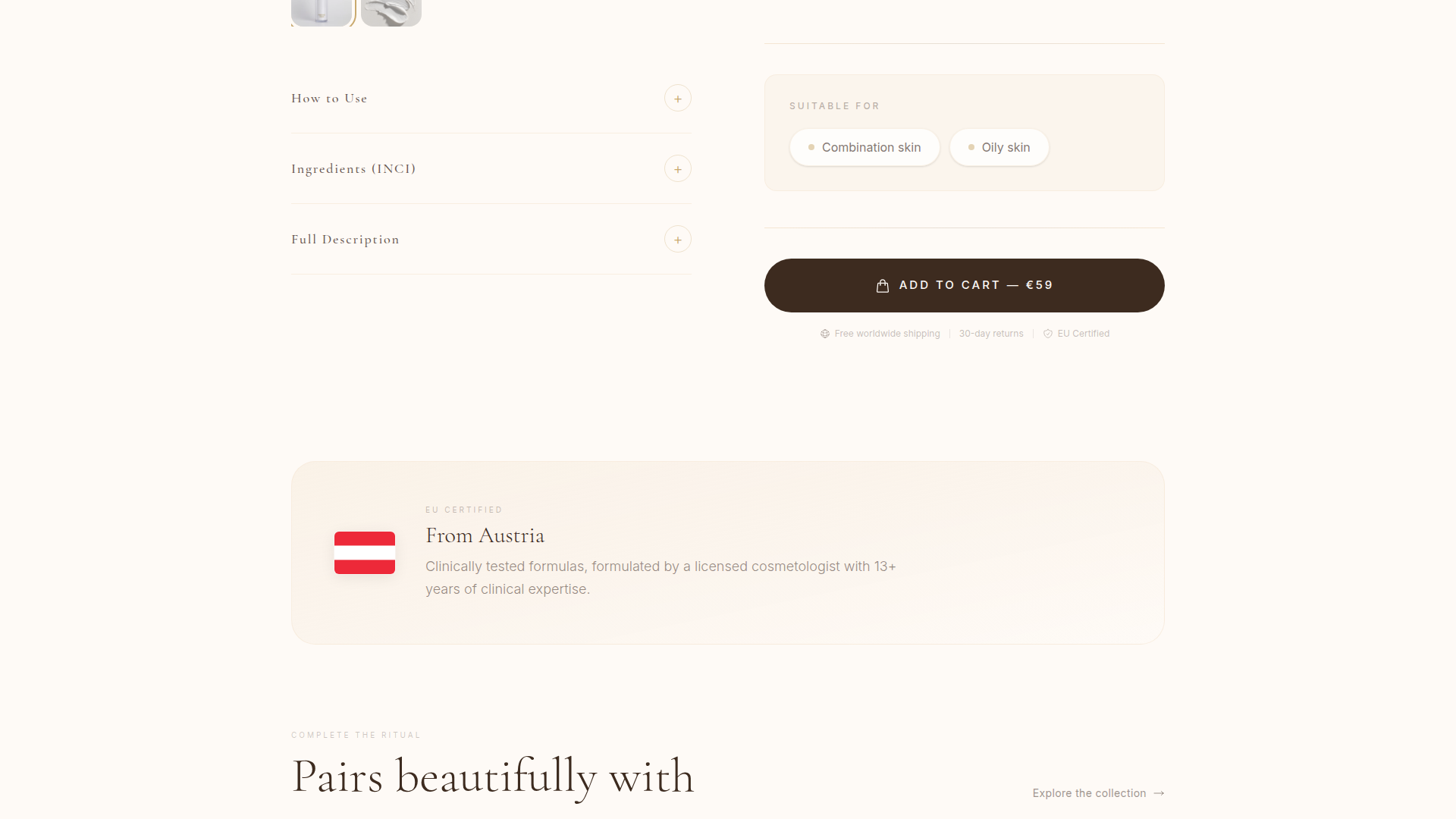Click the From Austria heading
This screenshot has height=819, width=1456.
pos(485,535)
